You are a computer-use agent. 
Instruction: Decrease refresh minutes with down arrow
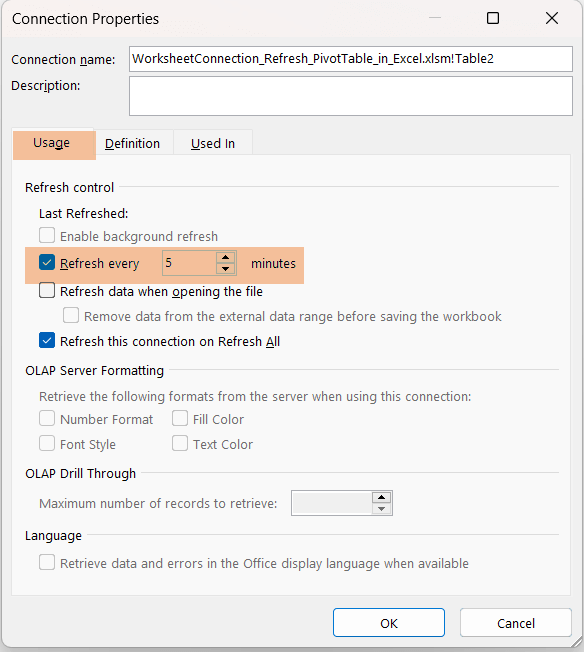click(225, 269)
